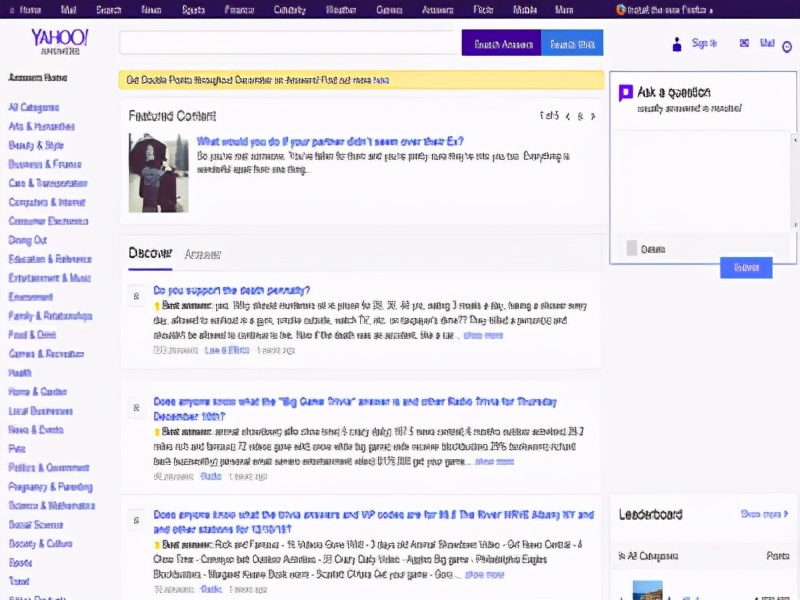Open the Food & Drink category
This screenshot has height=600, width=800.
(32, 335)
